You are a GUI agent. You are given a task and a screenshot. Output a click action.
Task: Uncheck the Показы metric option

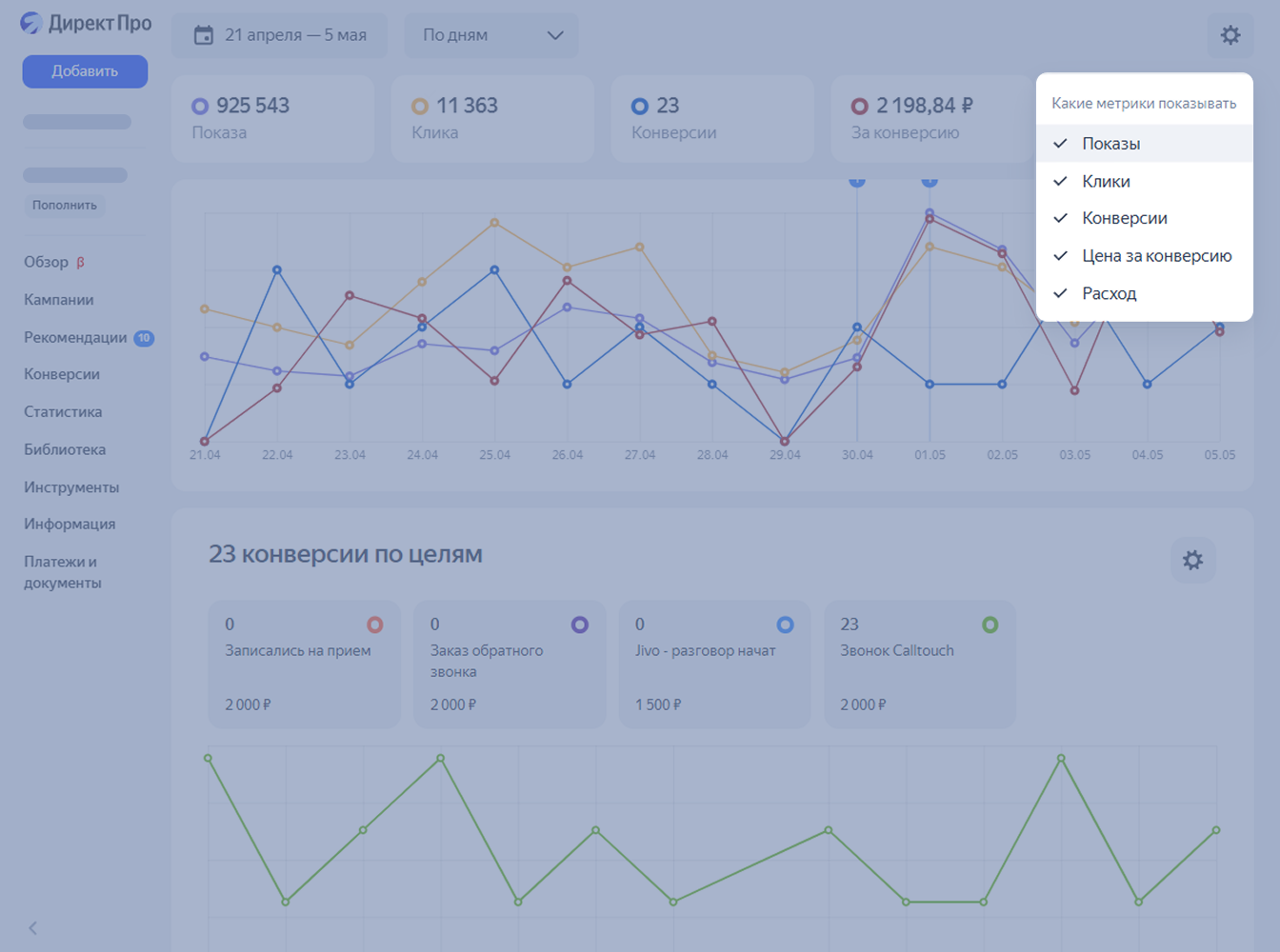(1144, 144)
